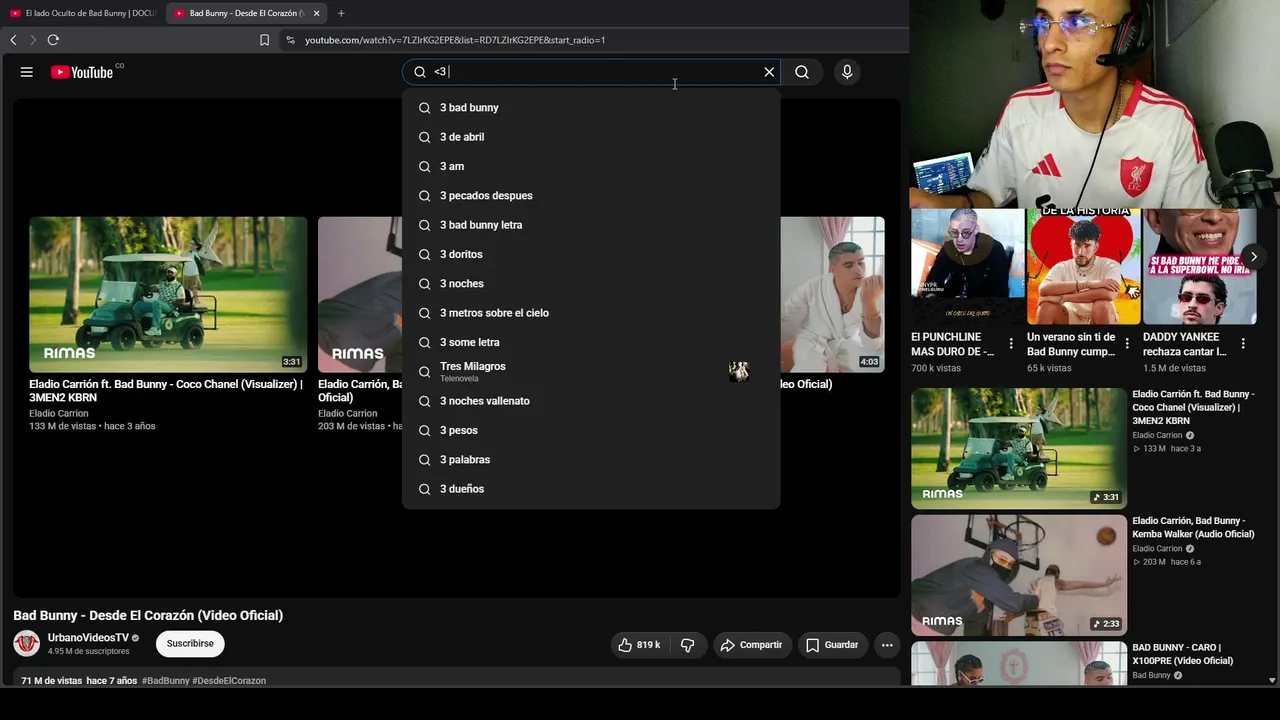This screenshot has width=1280, height=720.
Task: Click the page scrollbar down arrow
Action: [x=1272, y=680]
